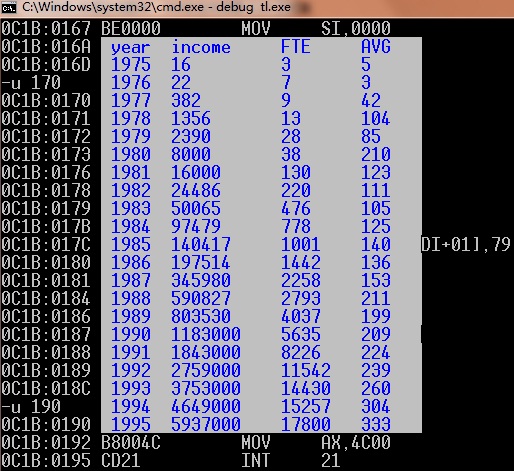The image size is (514, 471).
Task: Select year 1976 in the table
Action: point(131,82)
